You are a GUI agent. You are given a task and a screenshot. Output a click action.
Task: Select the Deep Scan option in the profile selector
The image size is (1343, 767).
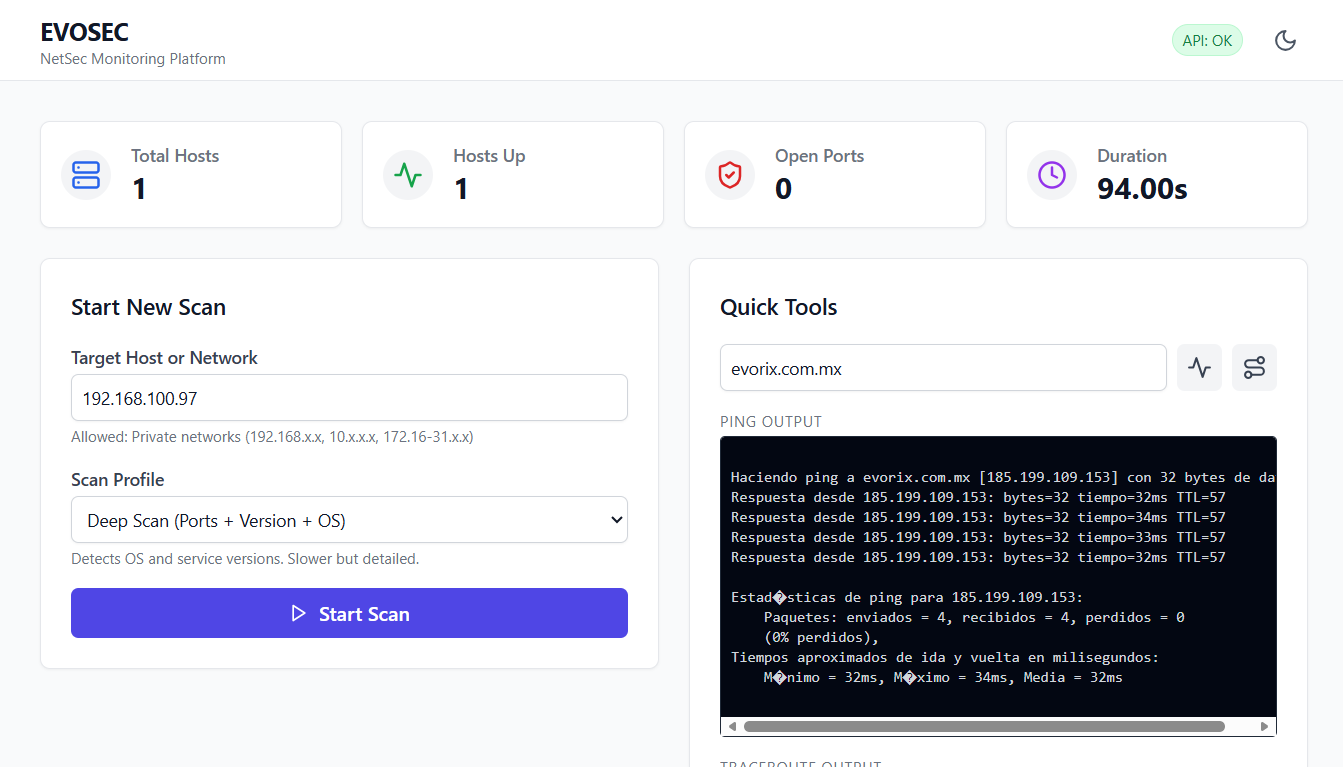[x=349, y=519]
